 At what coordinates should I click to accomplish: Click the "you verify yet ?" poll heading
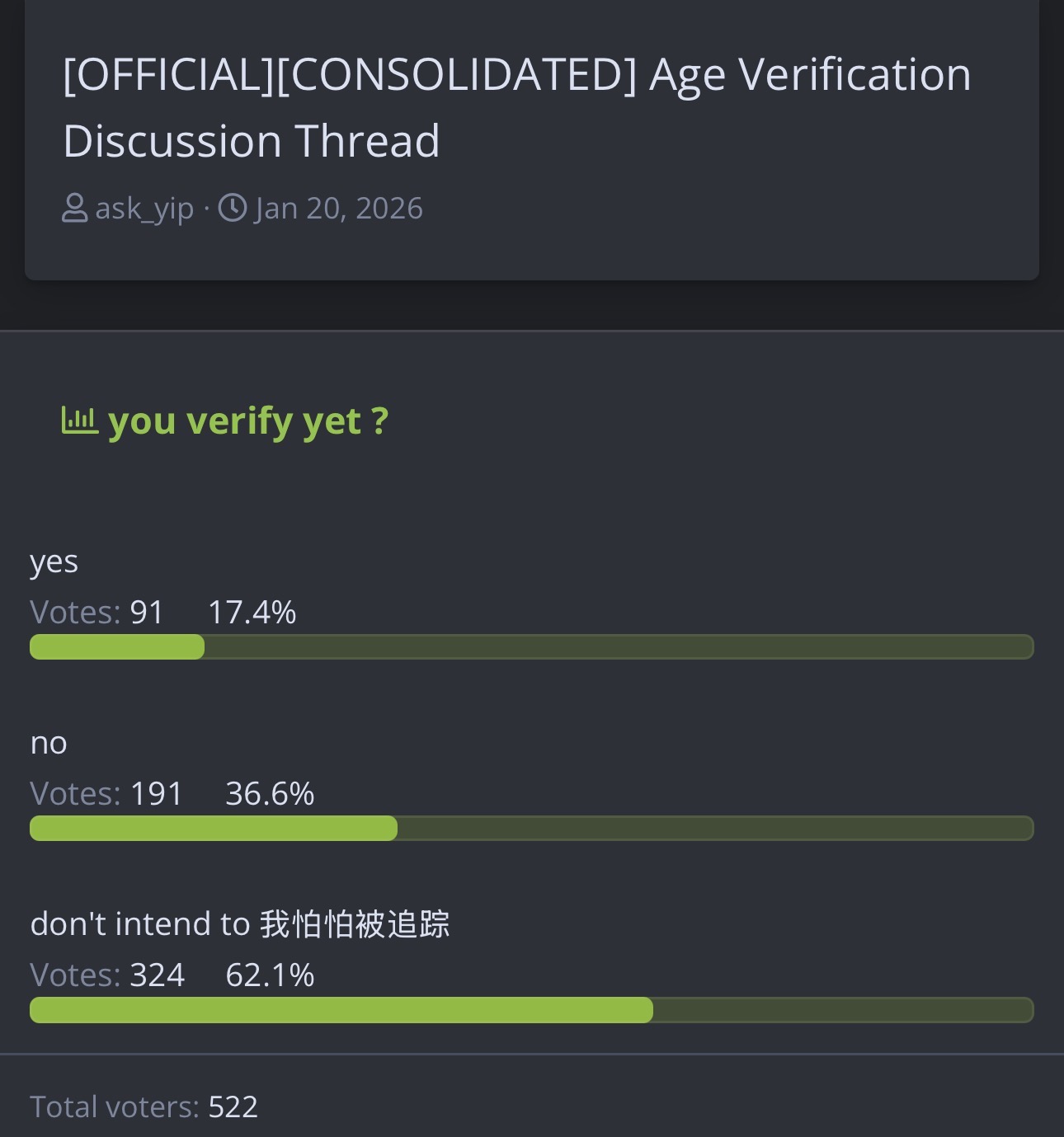[247, 421]
